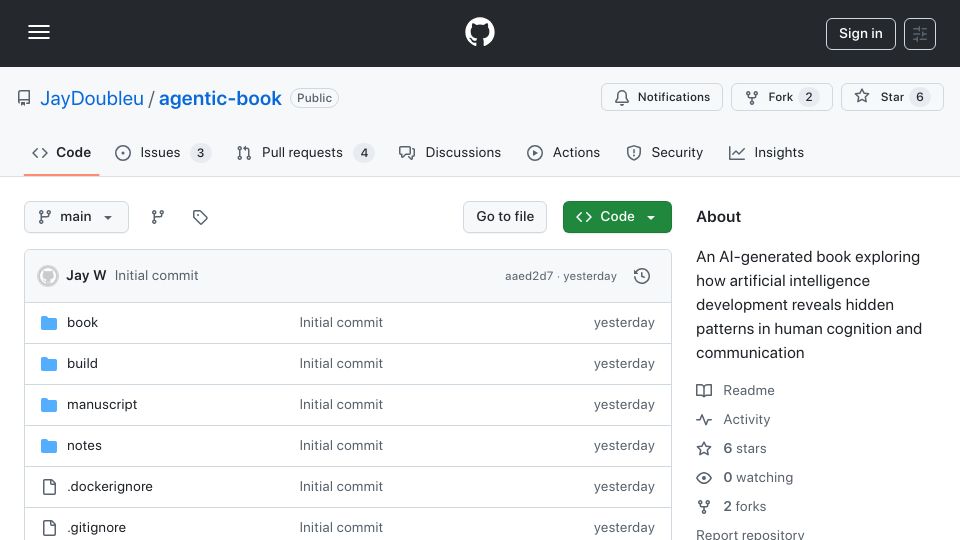View commit history clock icon

coord(642,276)
